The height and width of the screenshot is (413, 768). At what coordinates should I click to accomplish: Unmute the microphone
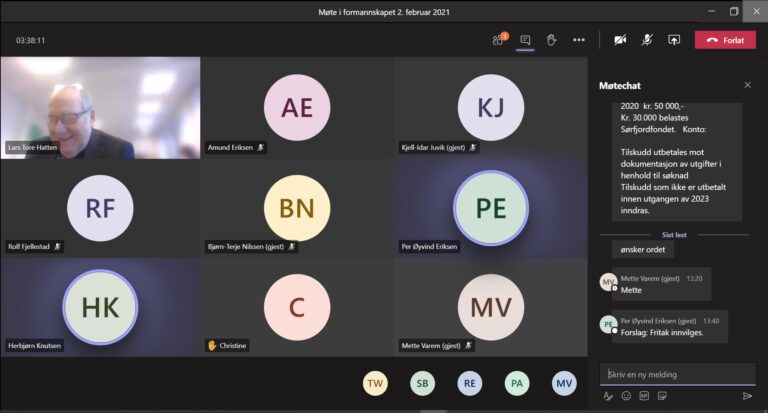647,40
